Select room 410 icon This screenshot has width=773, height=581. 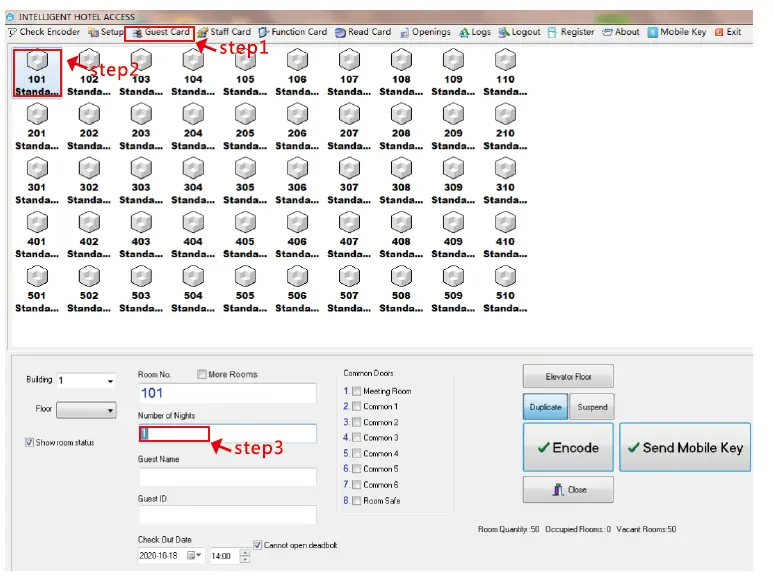coord(505,223)
